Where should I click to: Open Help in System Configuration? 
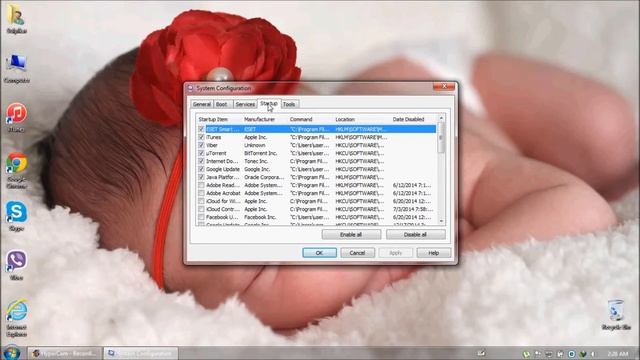click(433, 253)
